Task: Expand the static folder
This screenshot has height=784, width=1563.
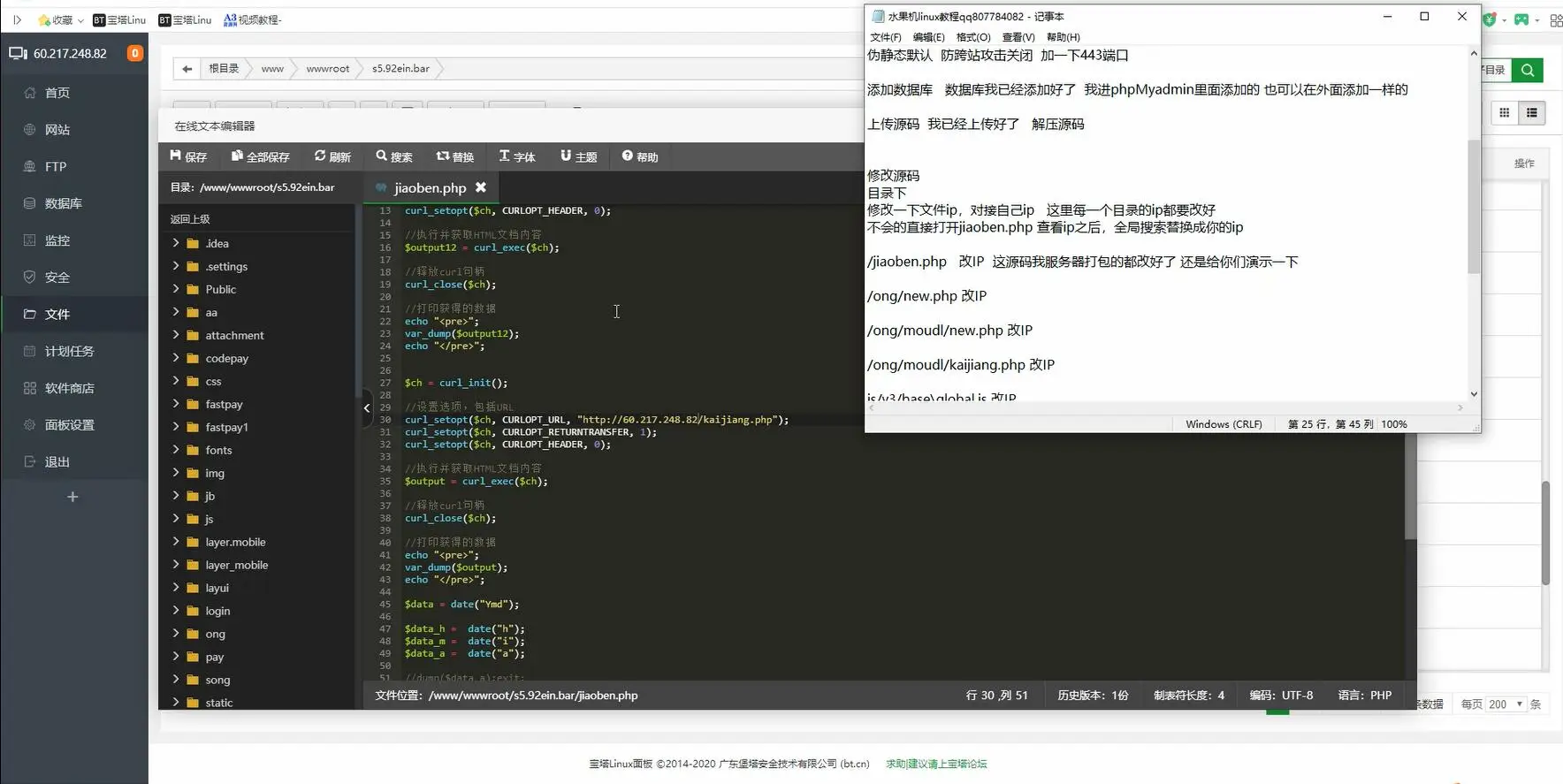Action: pyautogui.click(x=175, y=703)
